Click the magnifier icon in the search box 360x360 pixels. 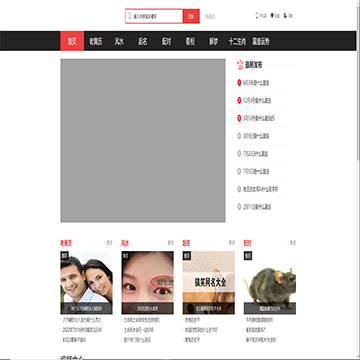point(130,16)
